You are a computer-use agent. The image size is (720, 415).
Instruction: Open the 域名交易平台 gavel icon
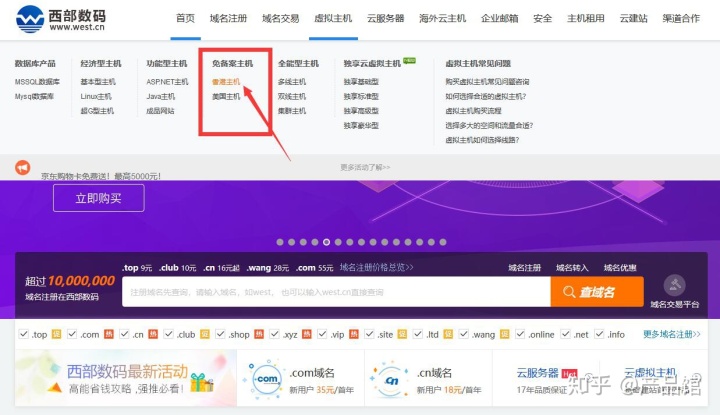[675, 285]
